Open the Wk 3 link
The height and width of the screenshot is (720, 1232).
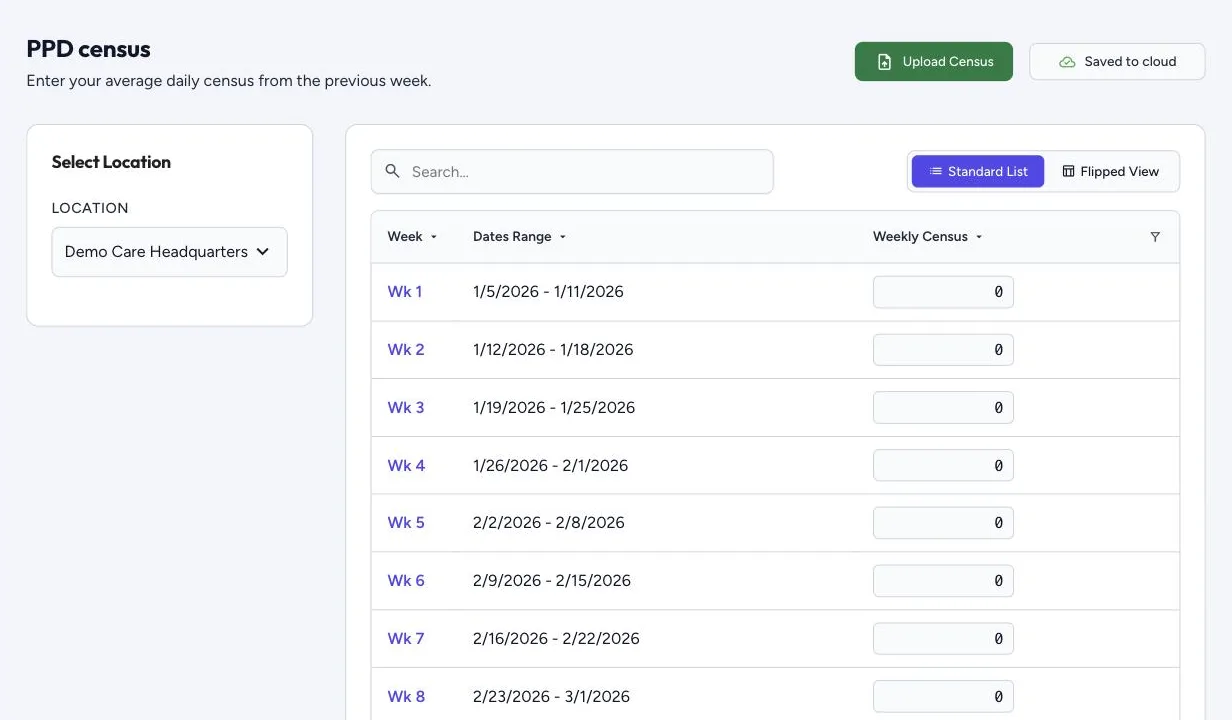[x=406, y=408]
